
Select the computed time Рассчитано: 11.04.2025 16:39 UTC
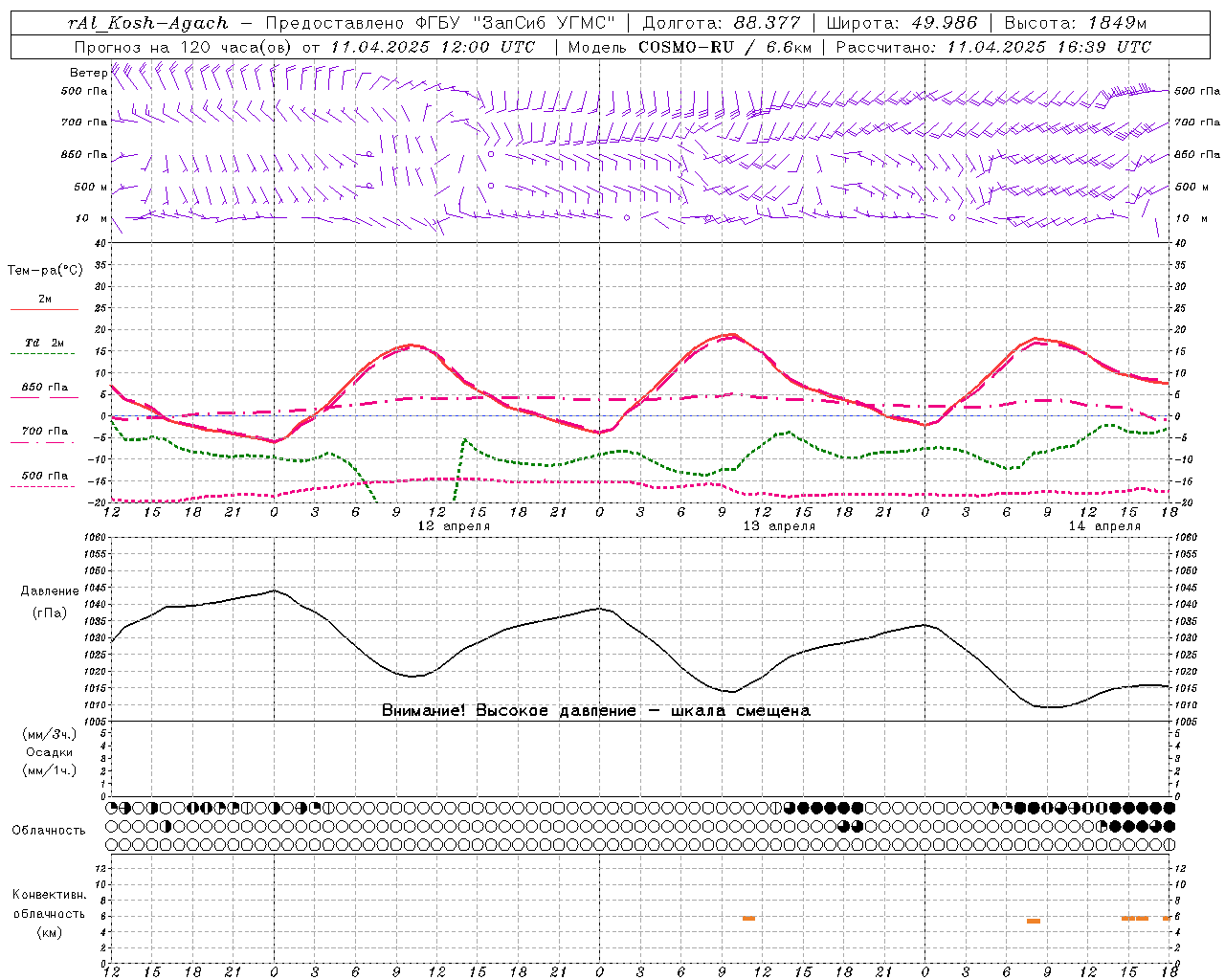coord(993,47)
